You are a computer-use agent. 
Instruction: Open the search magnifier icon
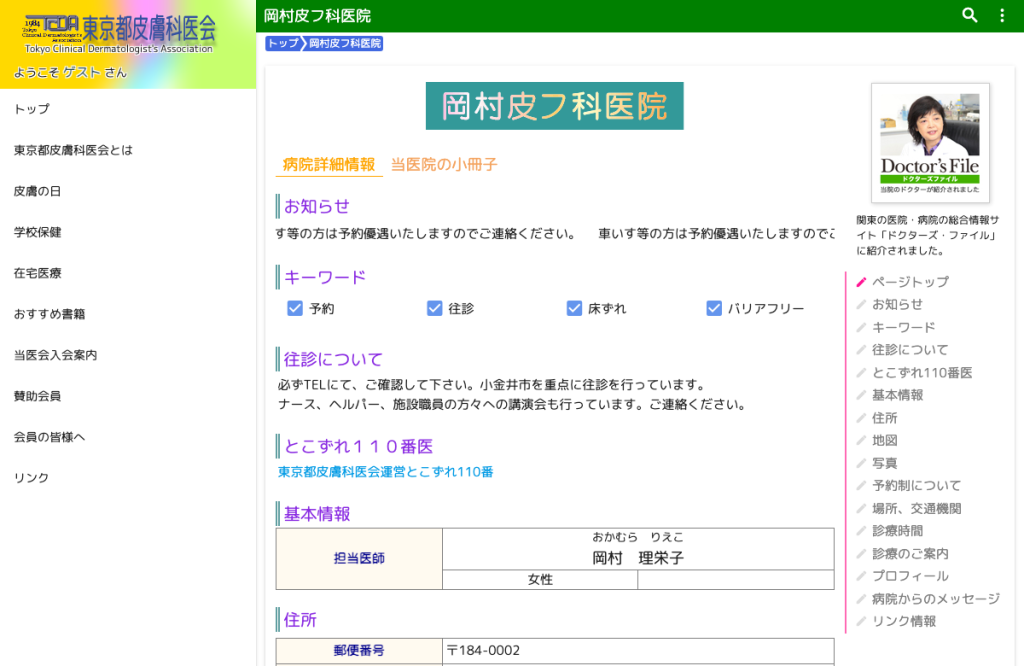pyautogui.click(x=970, y=15)
